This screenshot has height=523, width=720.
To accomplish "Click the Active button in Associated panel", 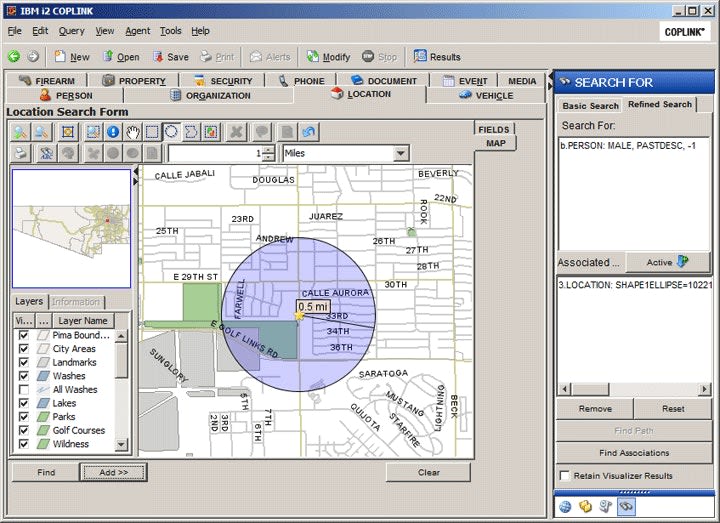I will pos(669,262).
